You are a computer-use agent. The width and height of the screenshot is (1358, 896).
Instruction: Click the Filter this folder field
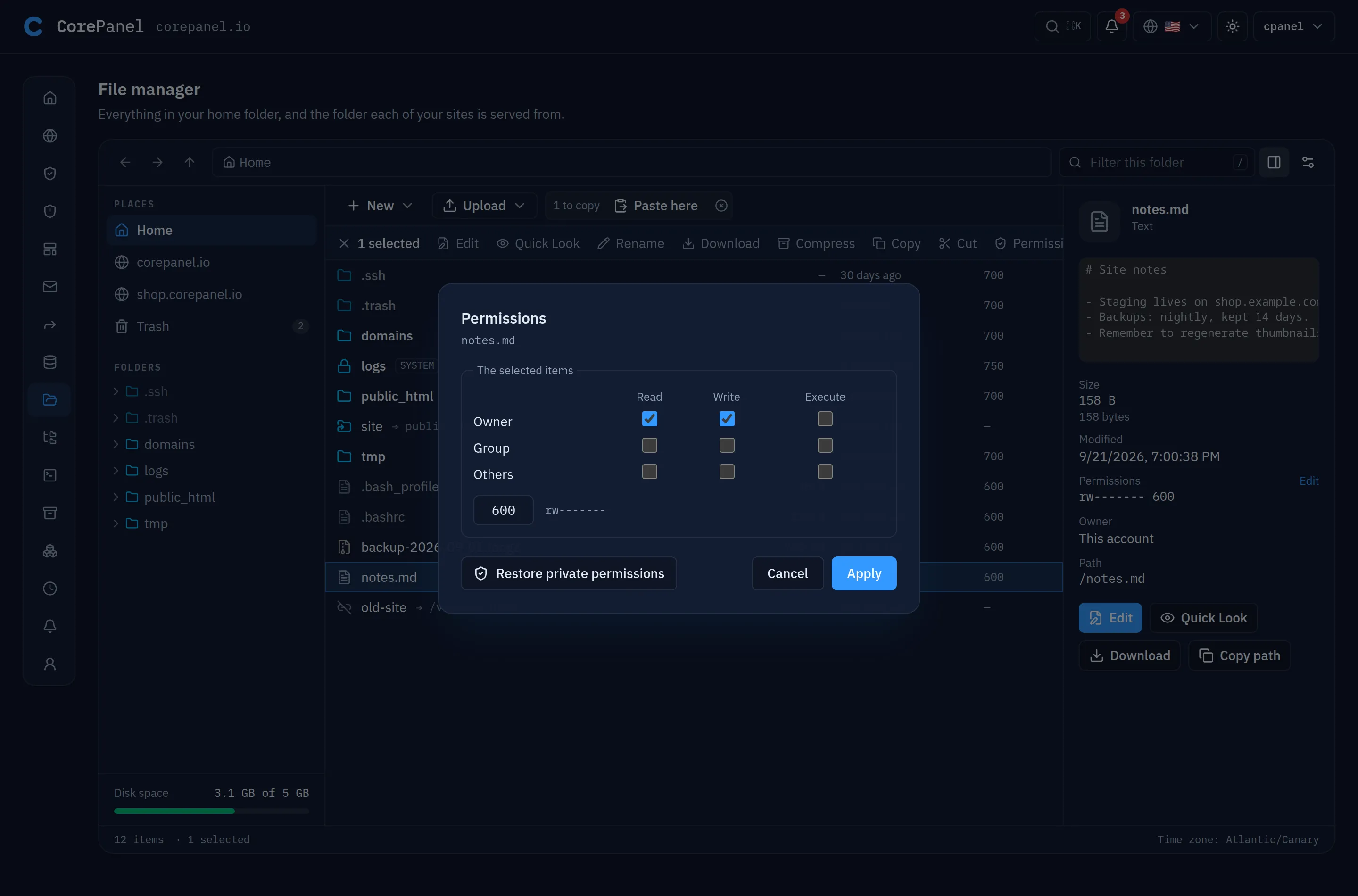coord(1157,162)
